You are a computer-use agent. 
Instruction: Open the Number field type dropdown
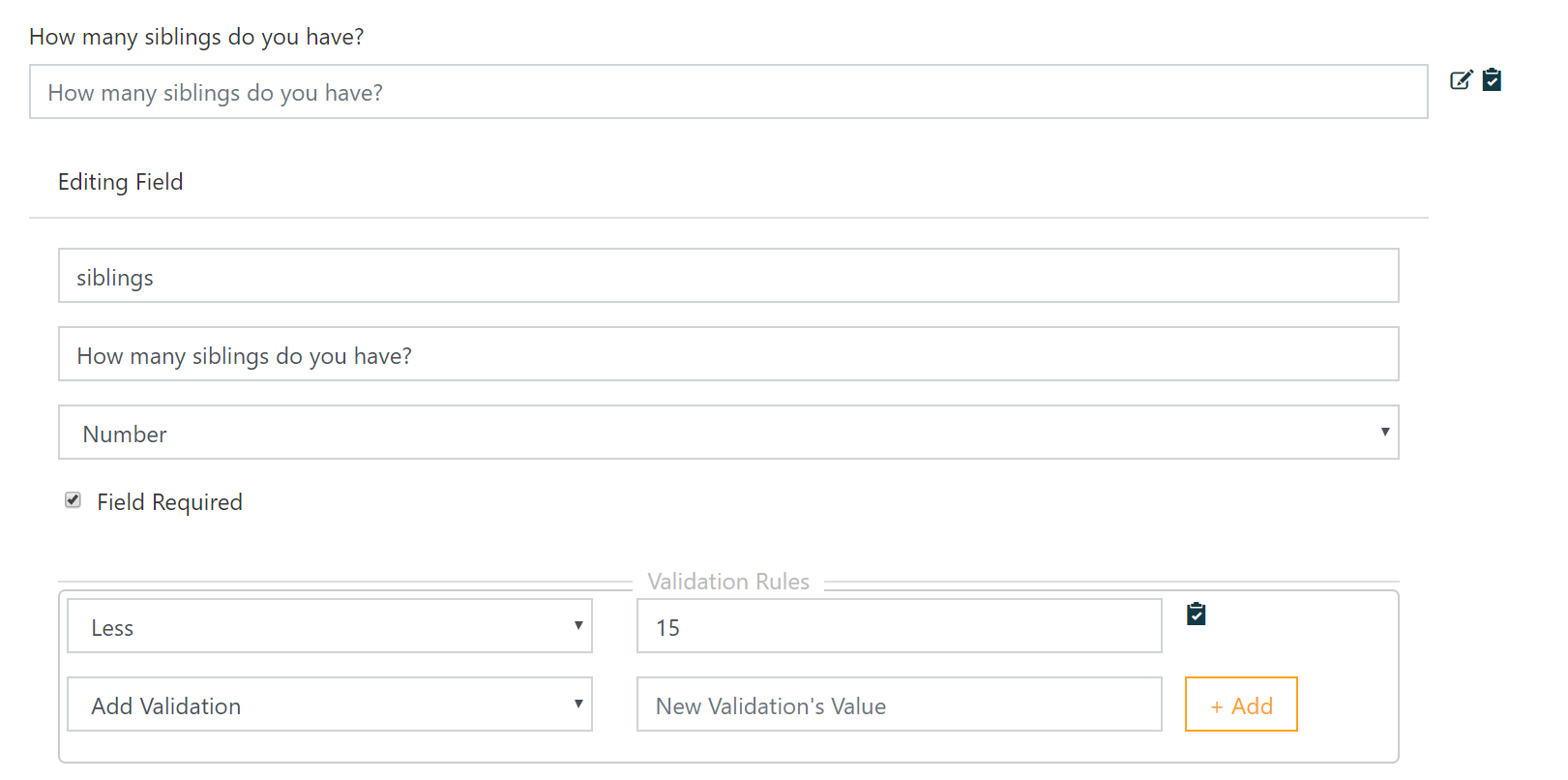pyautogui.click(x=728, y=433)
